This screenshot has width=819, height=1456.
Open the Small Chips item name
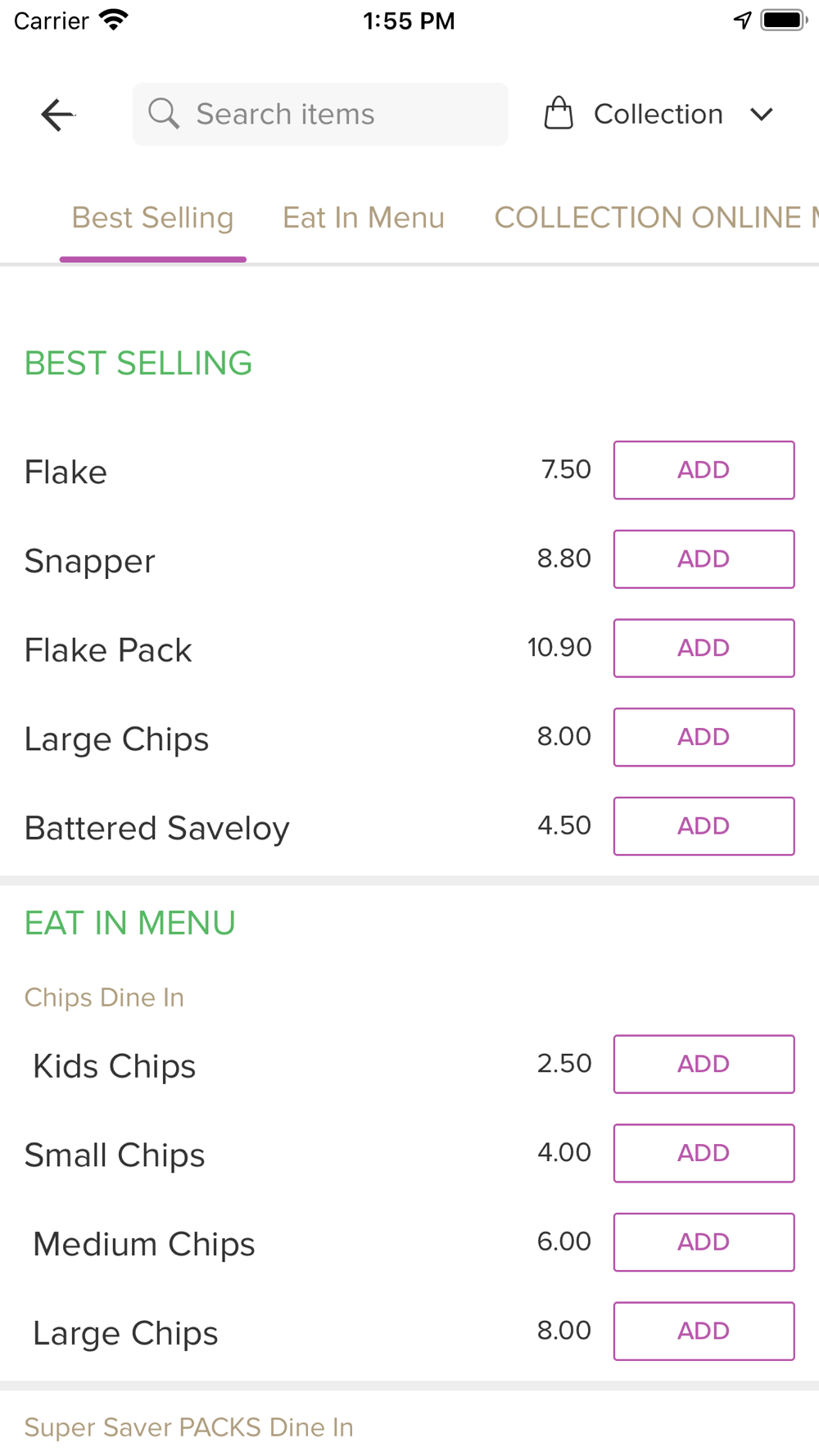tap(115, 1155)
